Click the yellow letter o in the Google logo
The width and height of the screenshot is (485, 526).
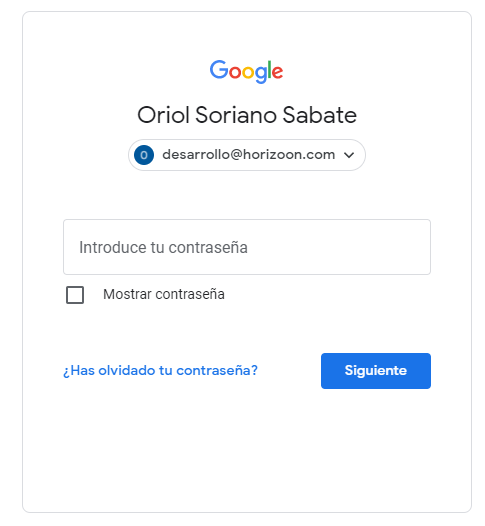pyautogui.click(x=248, y=72)
